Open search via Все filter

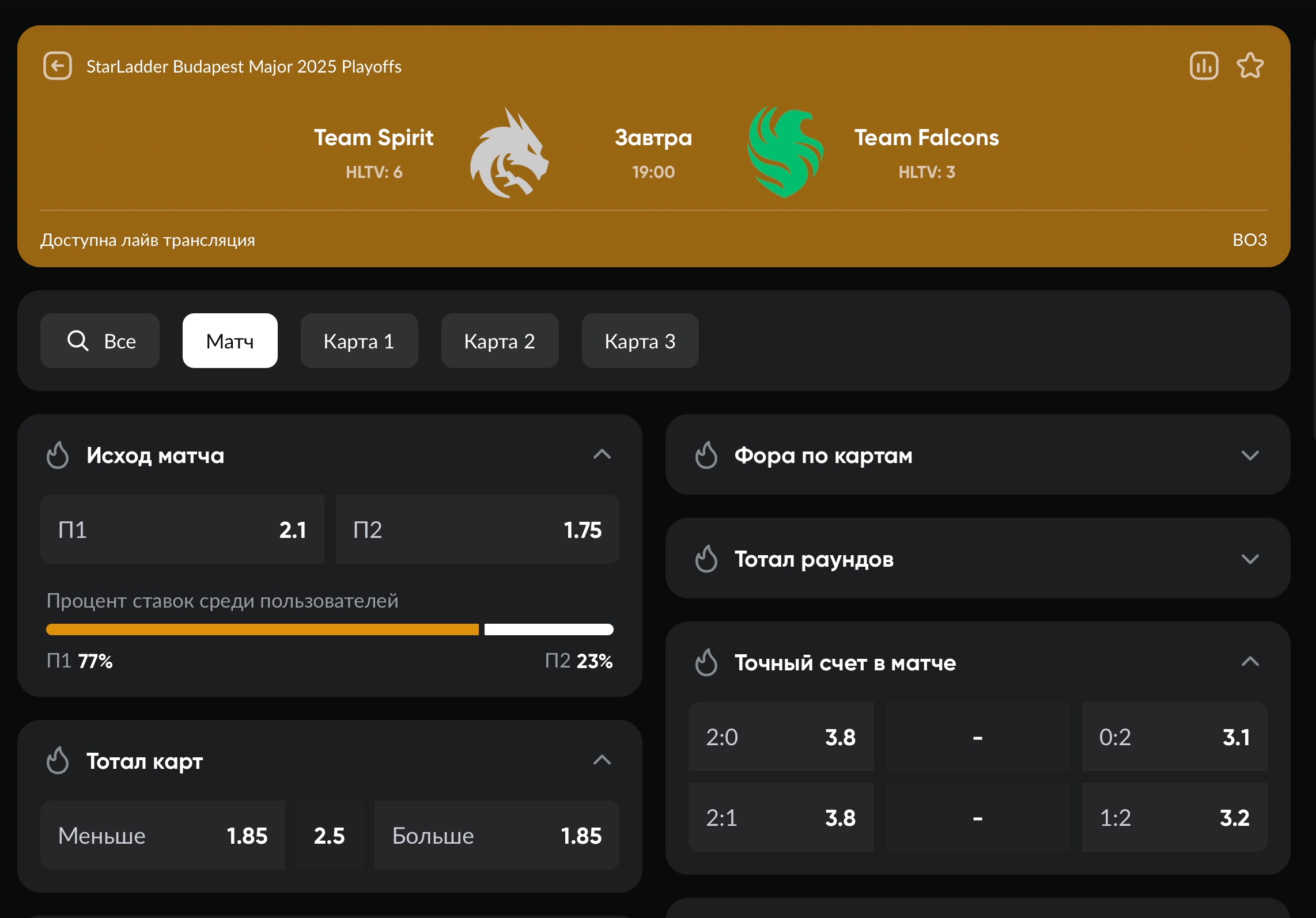pos(100,341)
